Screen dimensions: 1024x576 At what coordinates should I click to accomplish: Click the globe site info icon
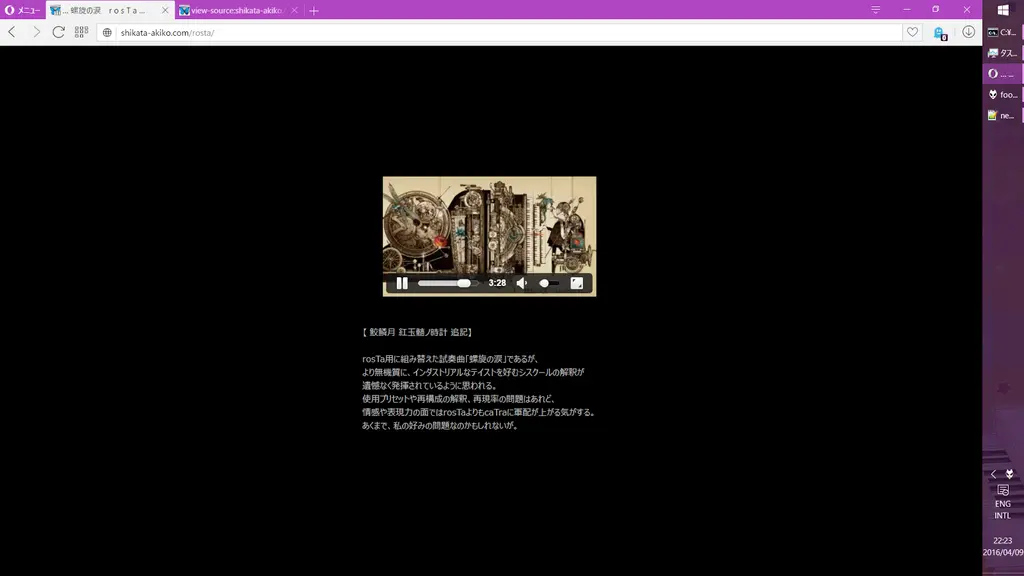coord(107,33)
